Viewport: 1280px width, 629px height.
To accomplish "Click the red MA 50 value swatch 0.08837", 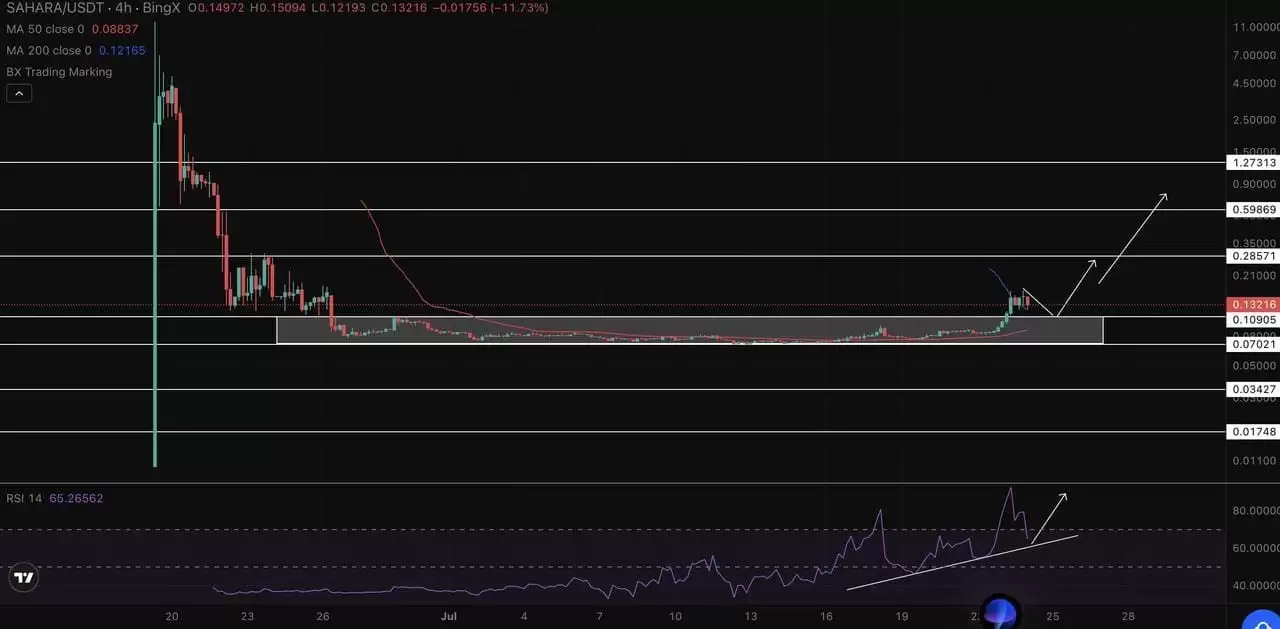I will pos(114,29).
